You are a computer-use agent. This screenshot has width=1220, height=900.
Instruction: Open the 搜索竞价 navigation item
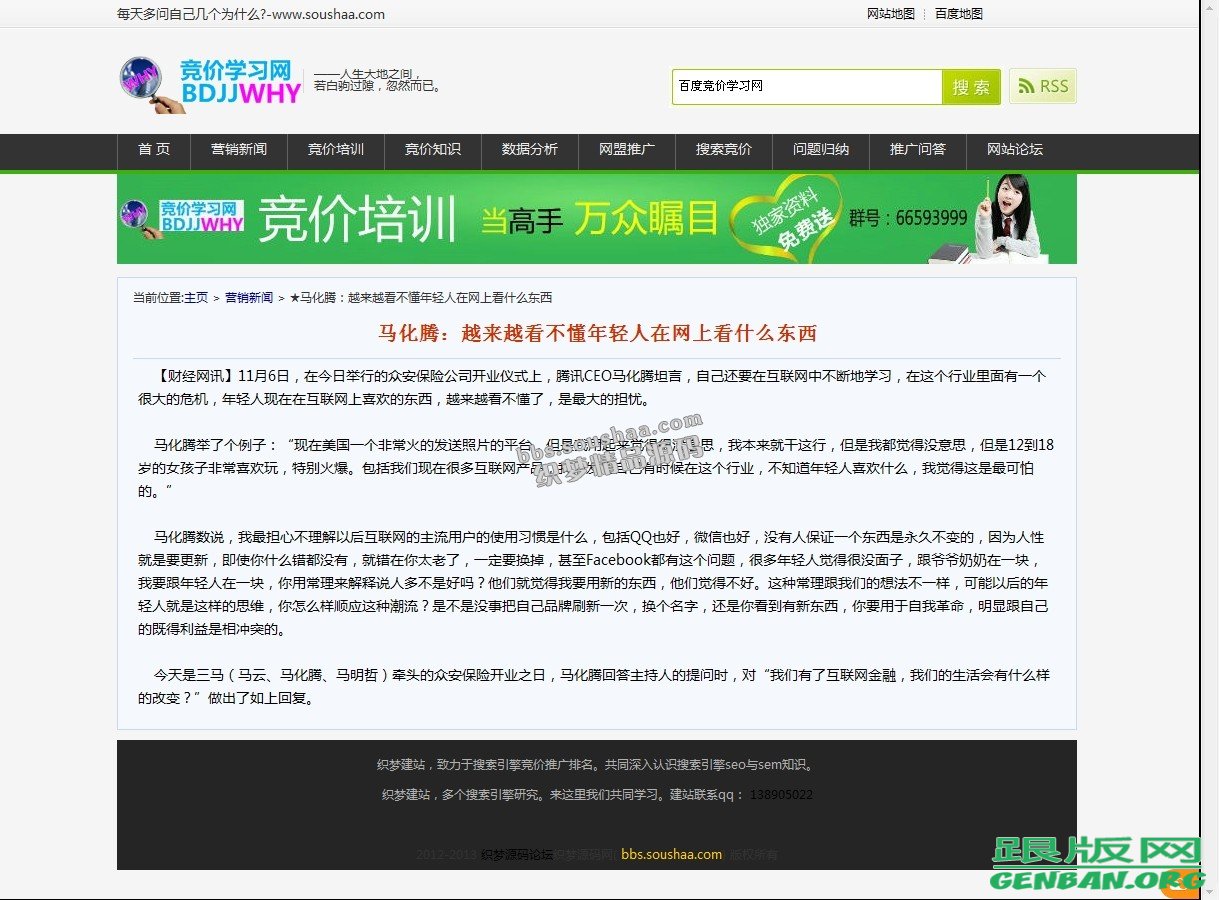pos(724,151)
